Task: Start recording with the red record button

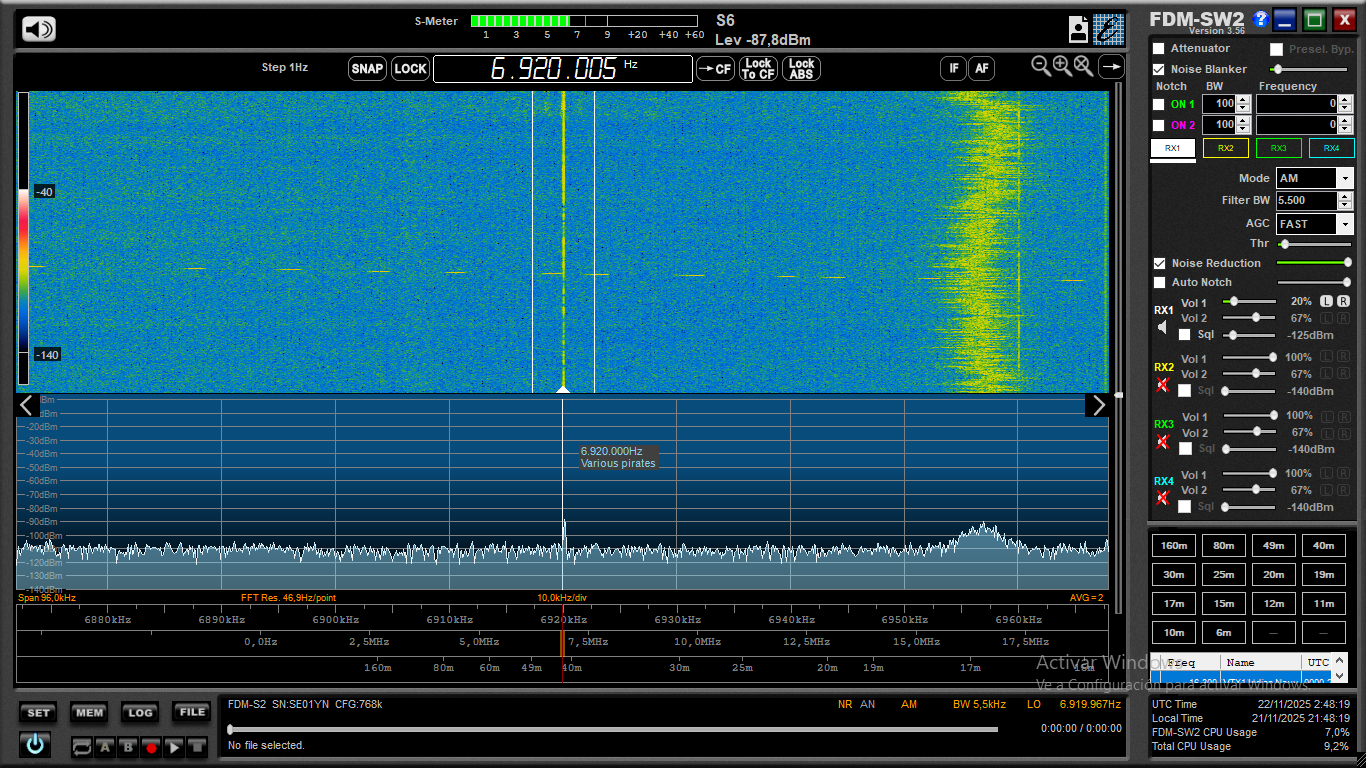Action: pyautogui.click(x=151, y=747)
